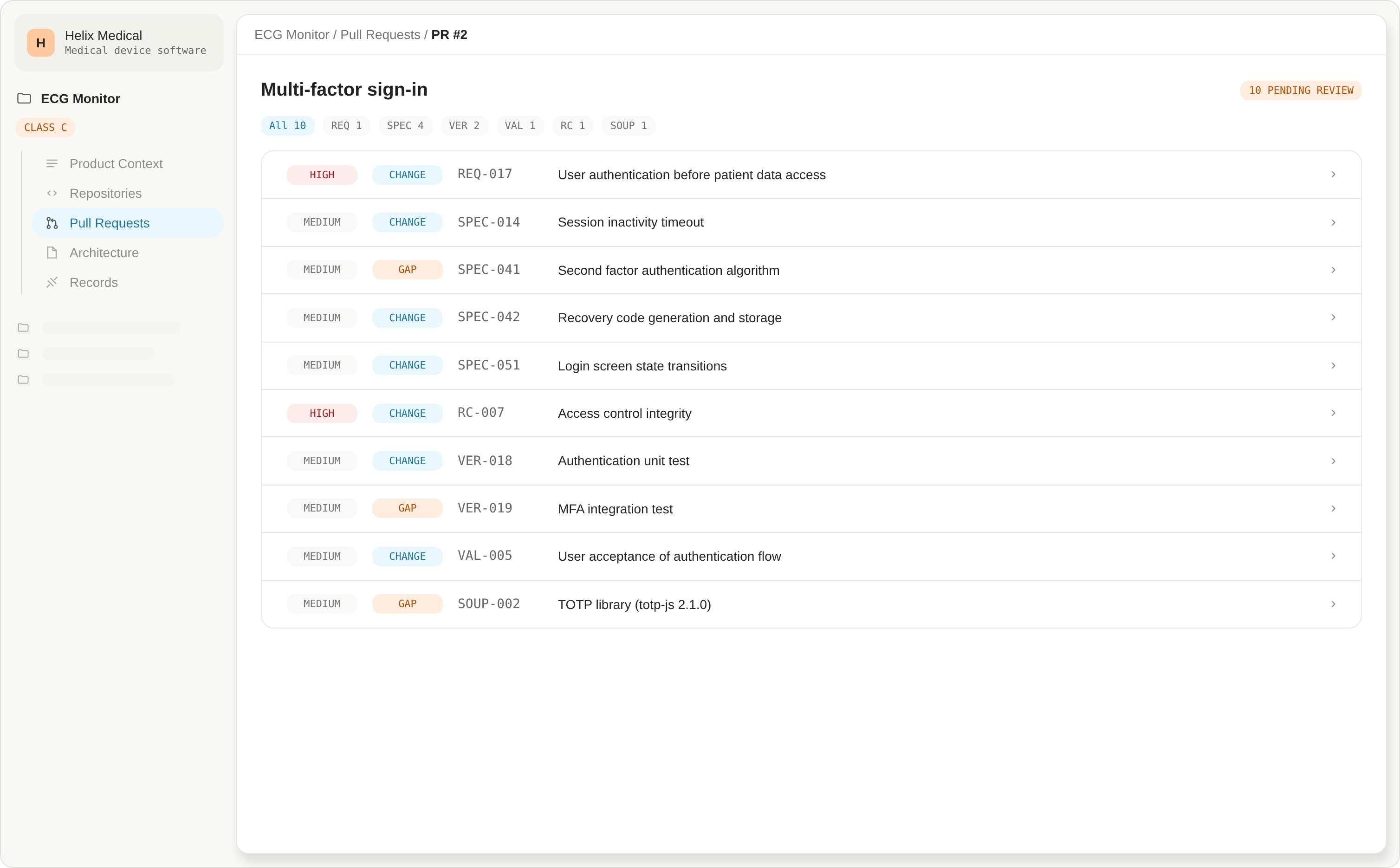Expand the SPEC-014 row chevron
The width and height of the screenshot is (1400, 868).
tap(1334, 222)
